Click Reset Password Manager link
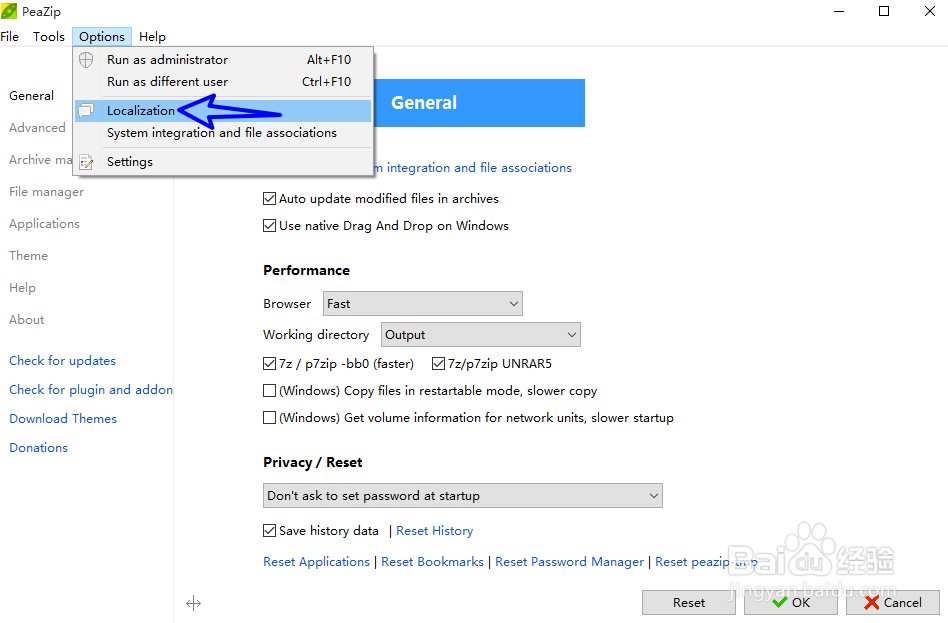The image size is (948, 623). 570,562
